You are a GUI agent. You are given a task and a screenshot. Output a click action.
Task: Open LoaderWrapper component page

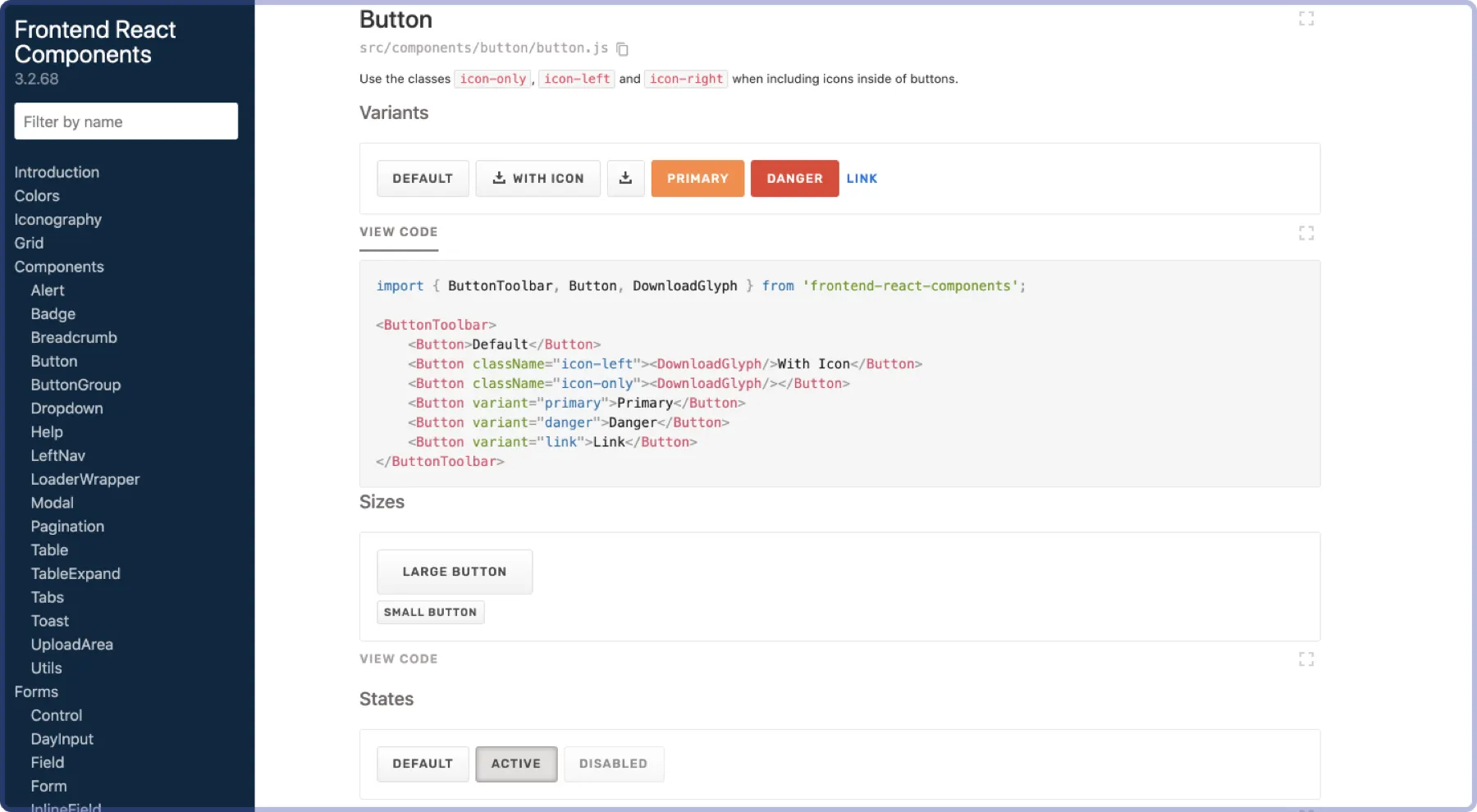(85, 479)
